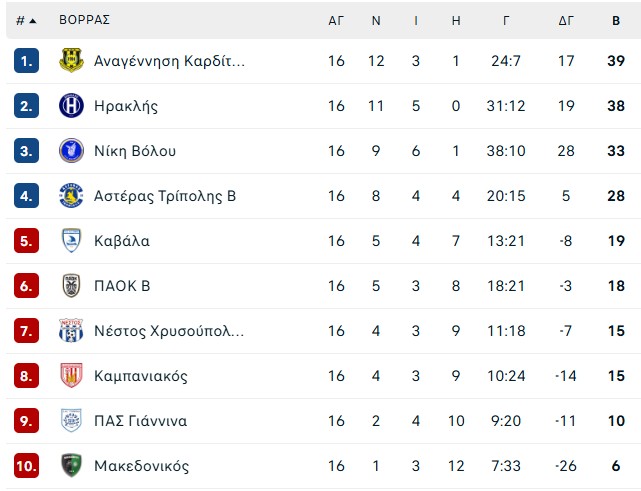
Task: Click the ΠΑΣ Γιάννινα club crest
Action: pyautogui.click(x=72, y=421)
